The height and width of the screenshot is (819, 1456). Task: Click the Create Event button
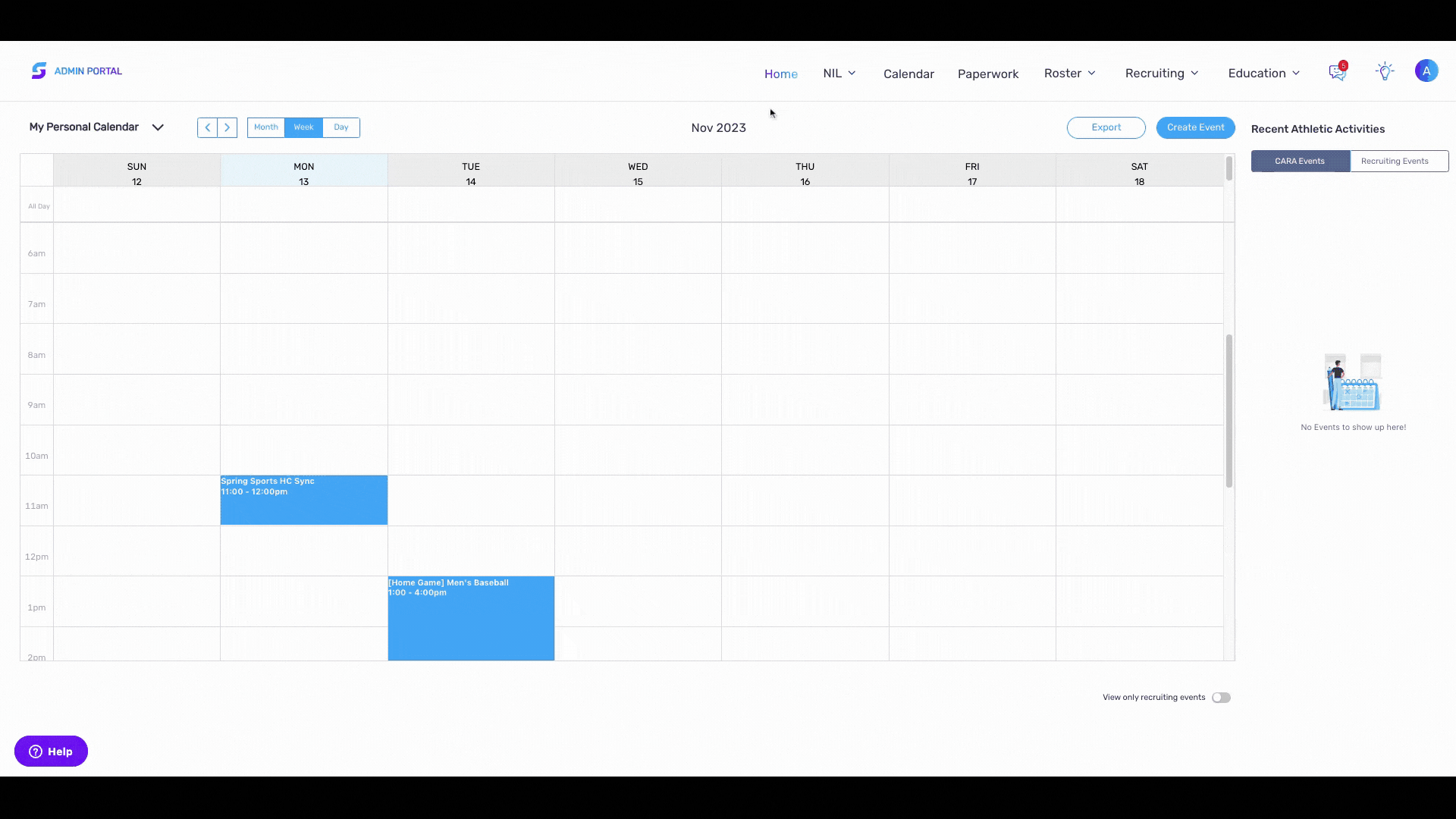click(1195, 127)
